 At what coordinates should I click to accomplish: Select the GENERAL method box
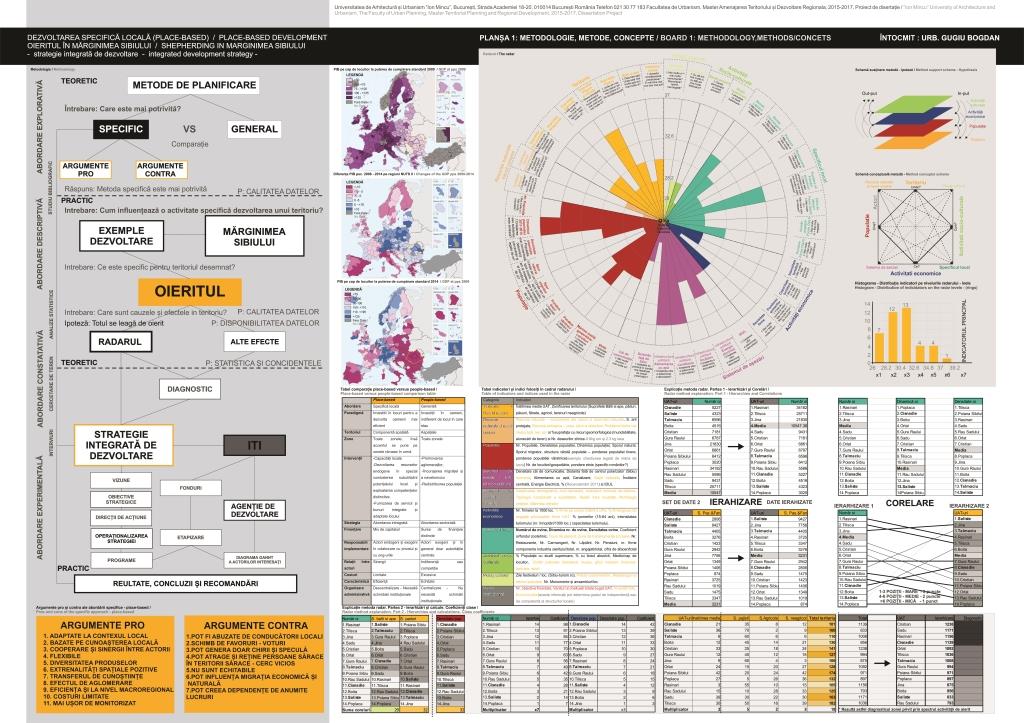pyautogui.click(x=254, y=129)
